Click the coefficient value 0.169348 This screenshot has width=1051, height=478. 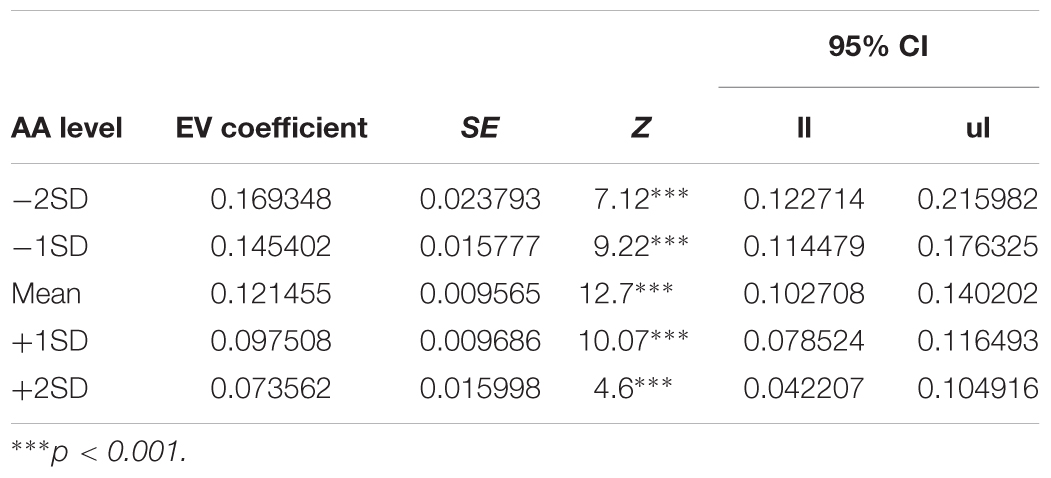[271, 199]
